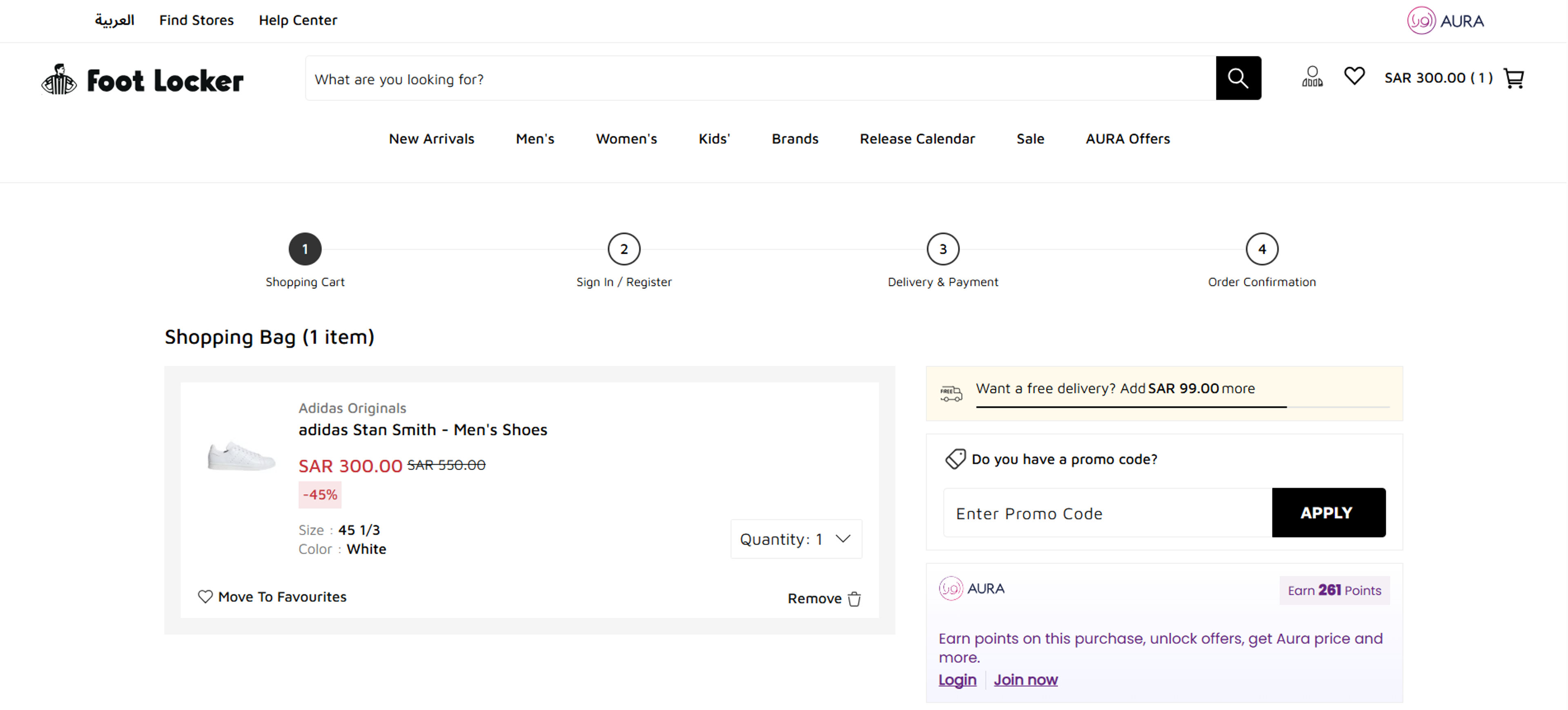Click the Earn 261 Points badge
This screenshot has height=710, width=1568.
click(1334, 590)
